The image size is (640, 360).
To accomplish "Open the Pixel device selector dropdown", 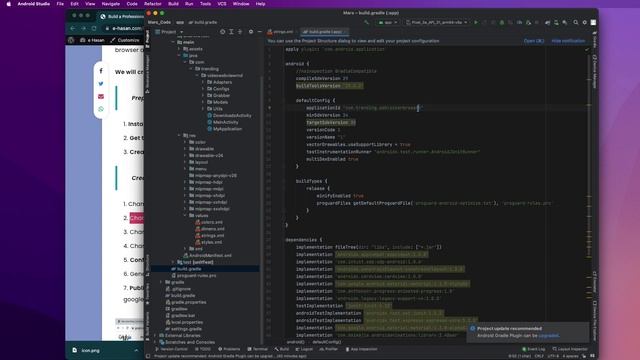I will pyautogui.click(x=436, y=22).
